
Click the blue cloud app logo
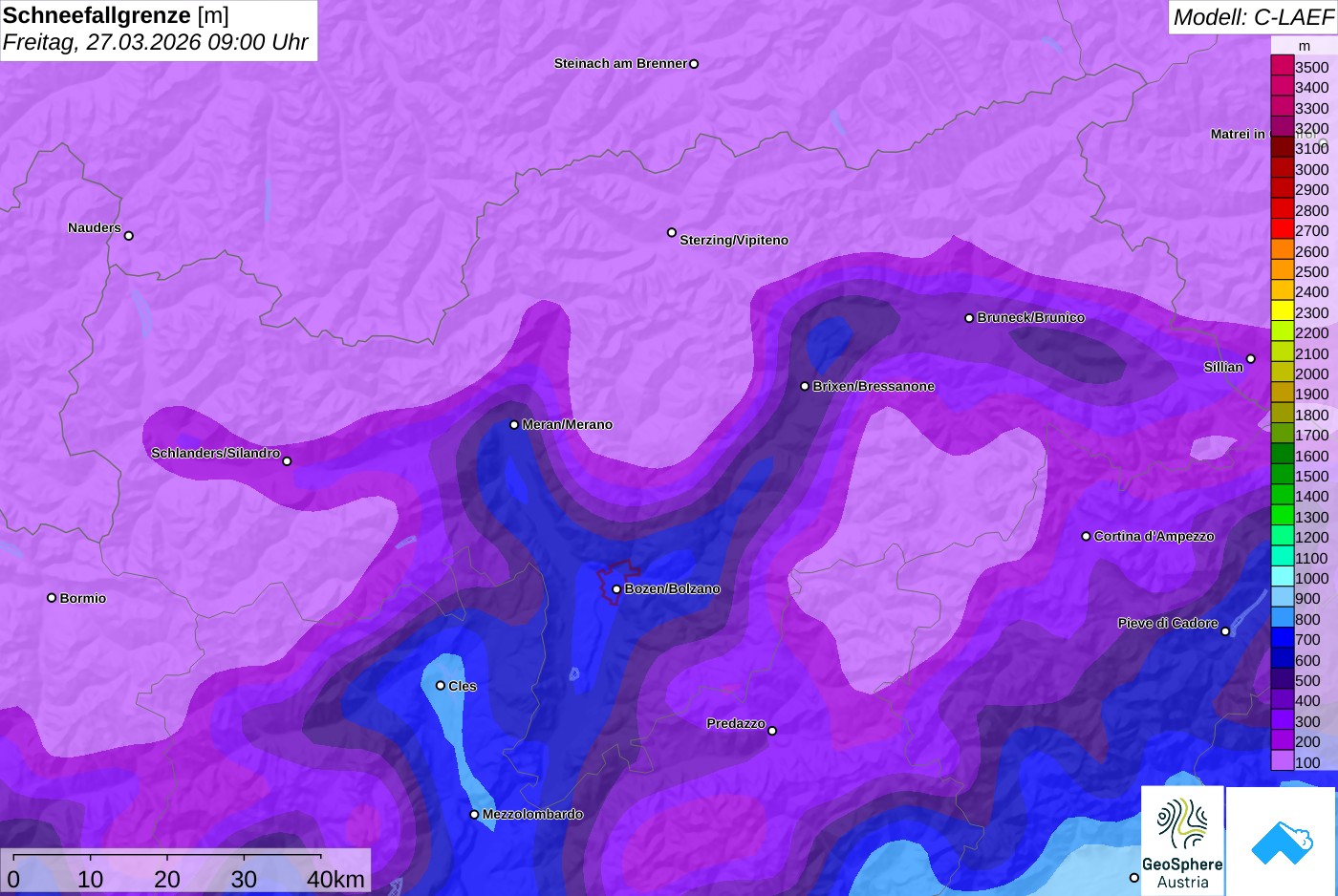1281,841
